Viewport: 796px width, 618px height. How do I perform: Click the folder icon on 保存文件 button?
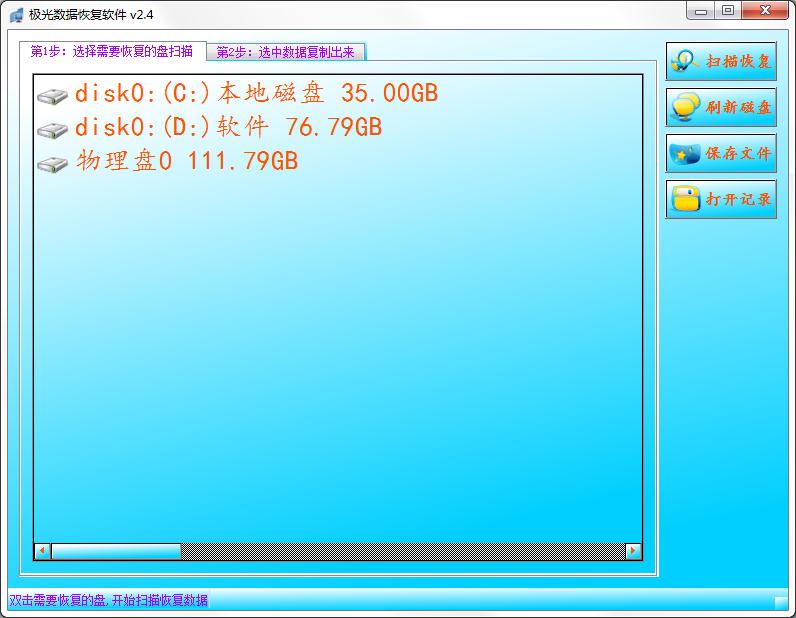pos(685,154)
